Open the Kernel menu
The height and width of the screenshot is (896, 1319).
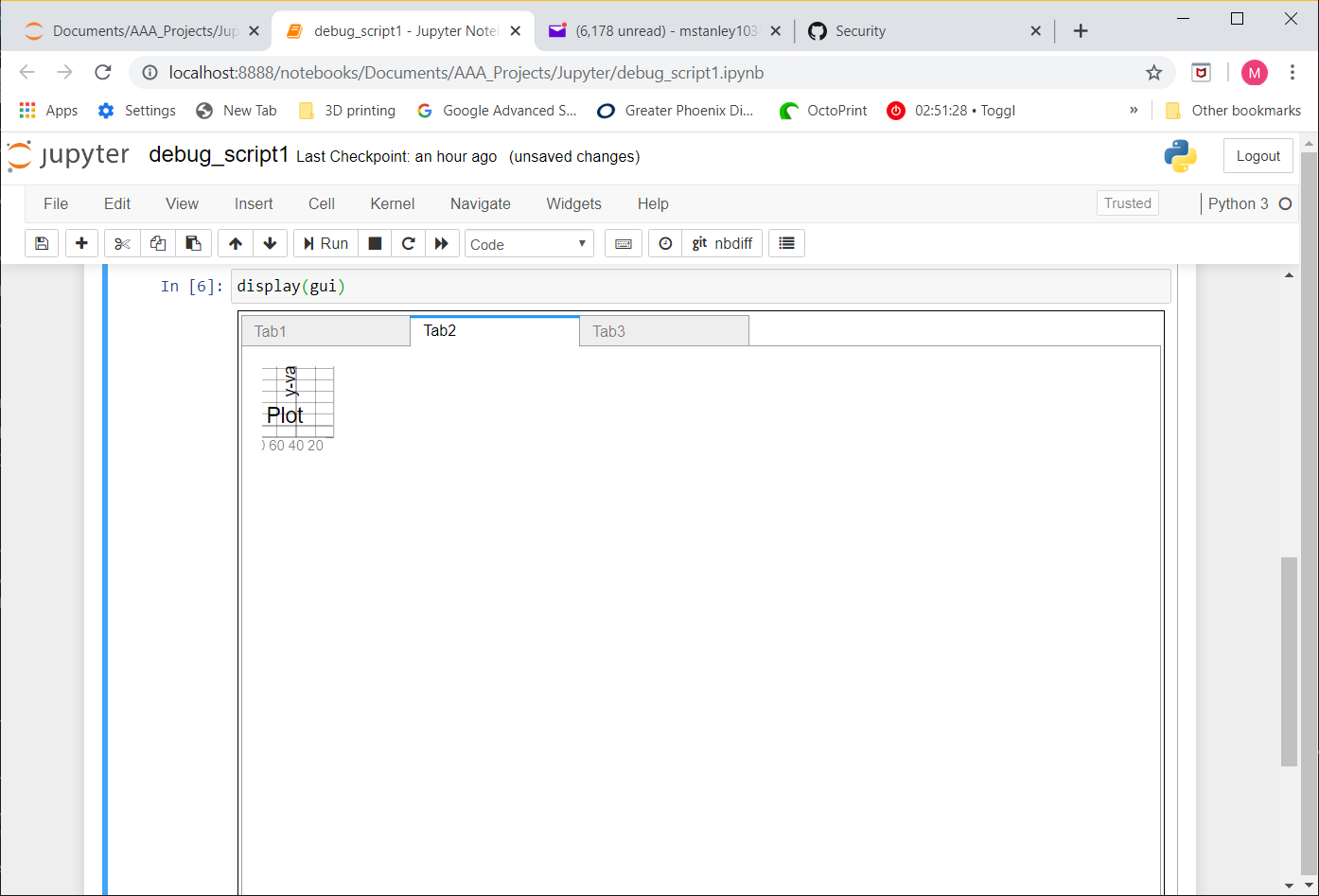pos(392,203)
